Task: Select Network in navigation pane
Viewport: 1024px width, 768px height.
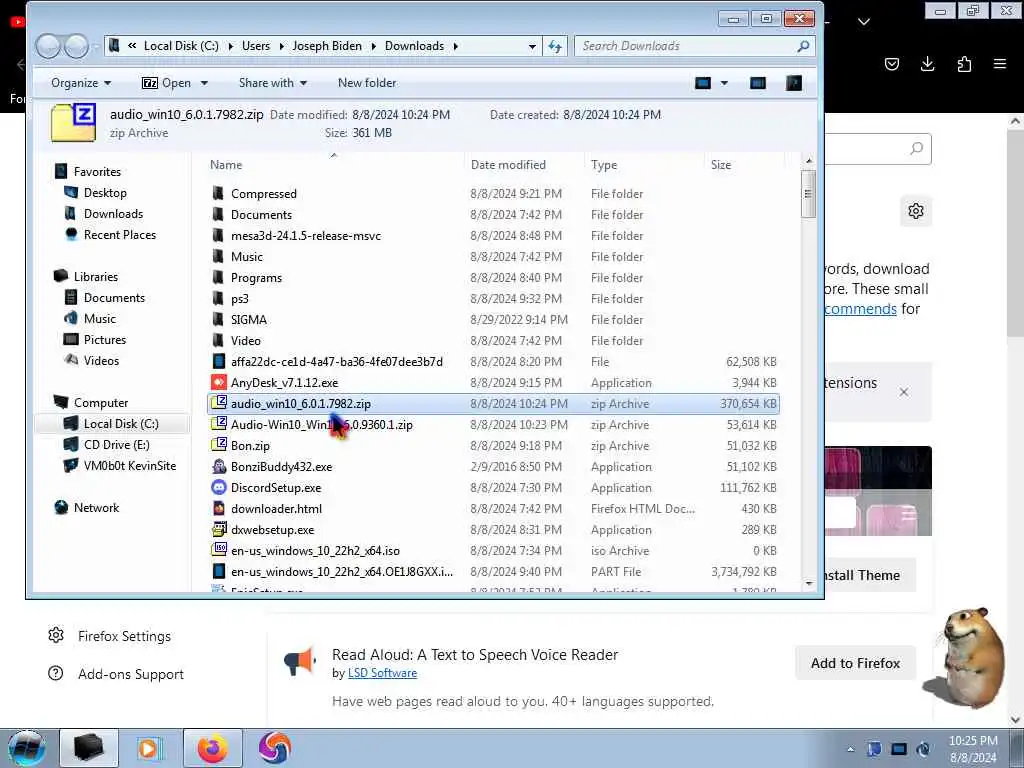Action: pyautogui.click(x=96, y=507)
